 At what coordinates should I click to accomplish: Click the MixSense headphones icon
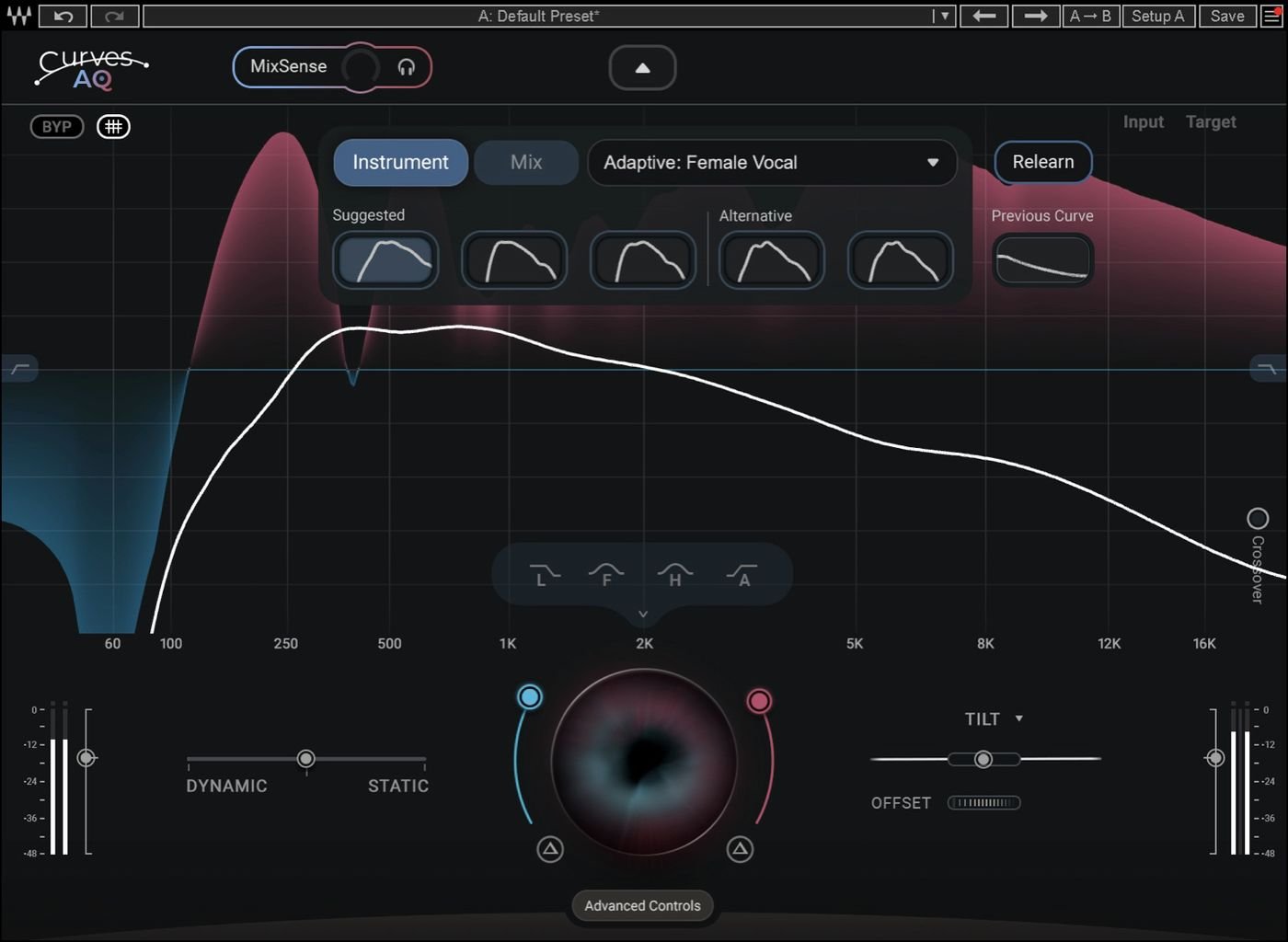click(406, 67)
